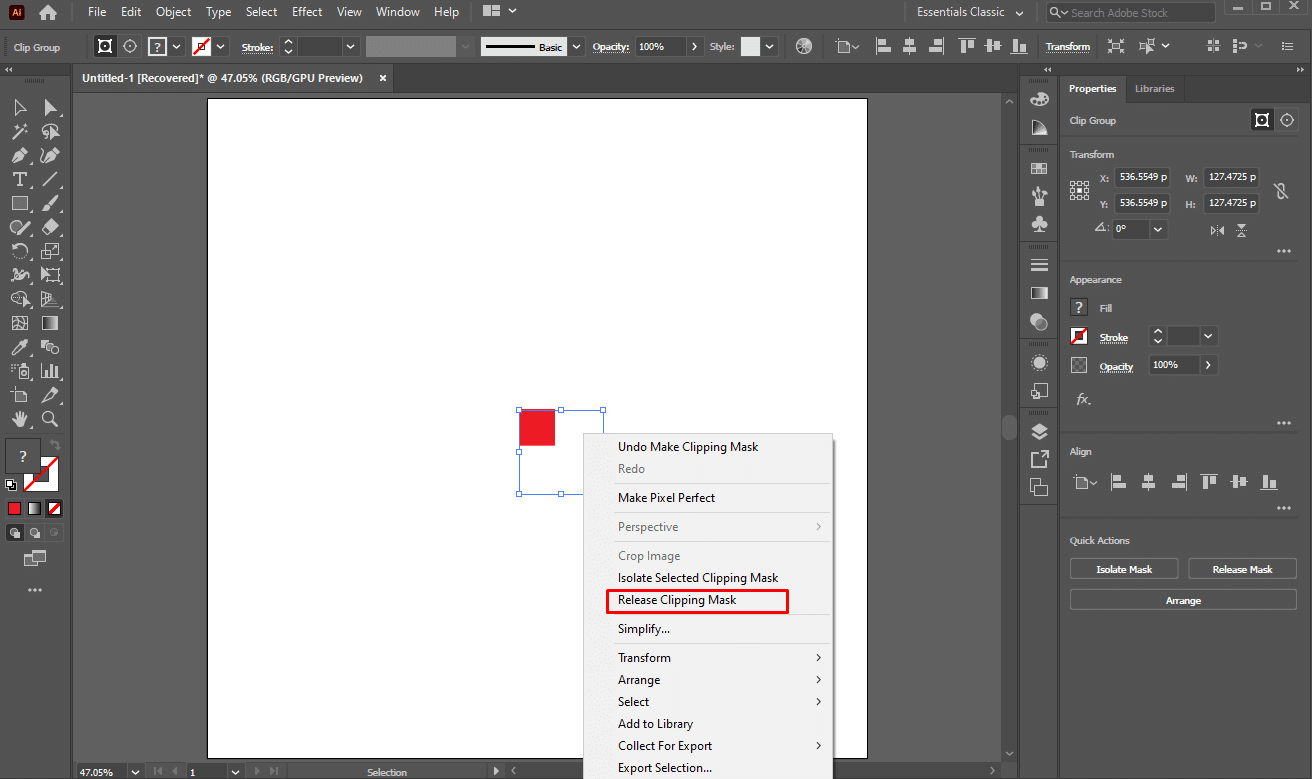
Task: Click the Search Adobe Stock field
Action: (1130, 13)
